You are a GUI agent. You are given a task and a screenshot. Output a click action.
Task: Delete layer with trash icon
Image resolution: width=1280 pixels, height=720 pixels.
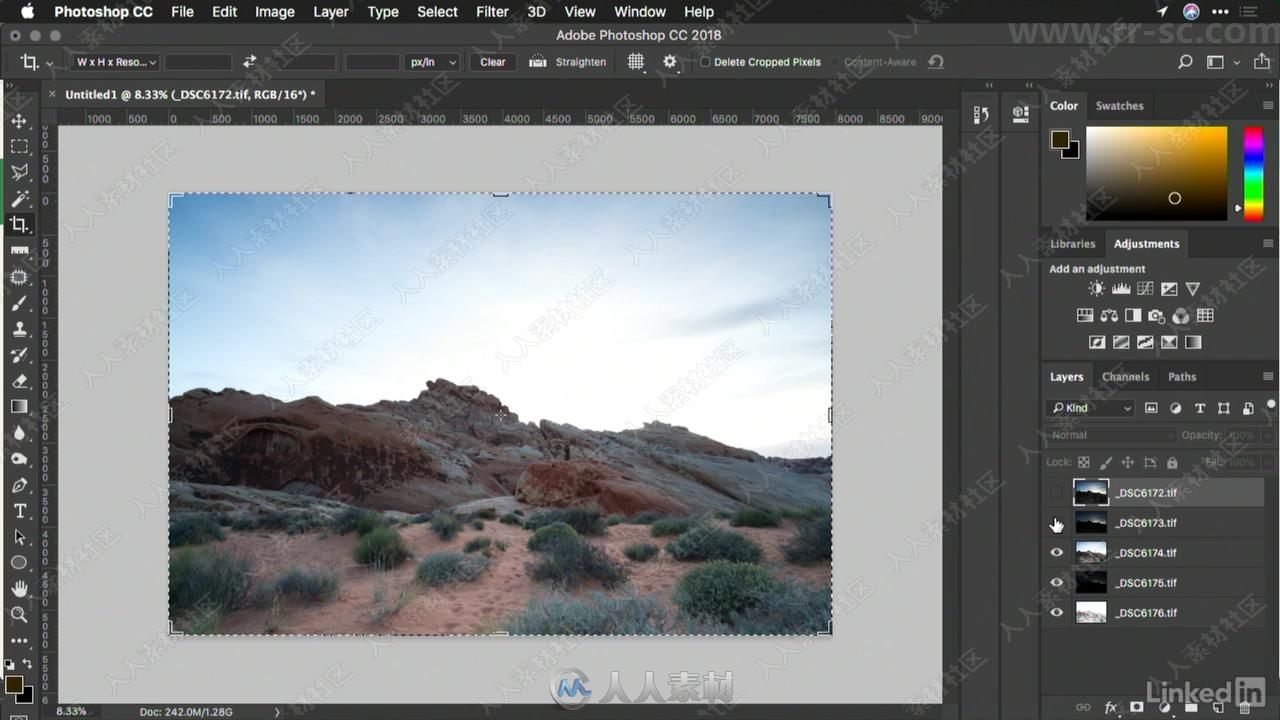[1244, 707]
